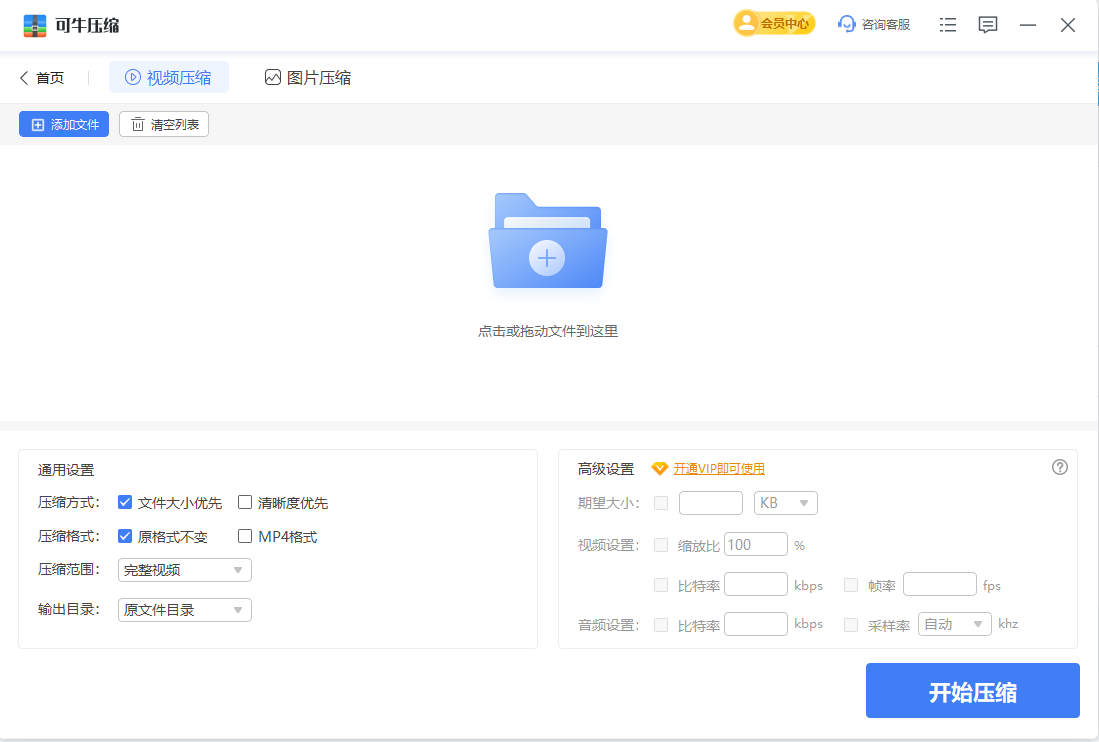Screen dimensions: 1099x742
Task: Click video 比特率 kbps input field
Action: pyautogui.click(x=756, y=584)
